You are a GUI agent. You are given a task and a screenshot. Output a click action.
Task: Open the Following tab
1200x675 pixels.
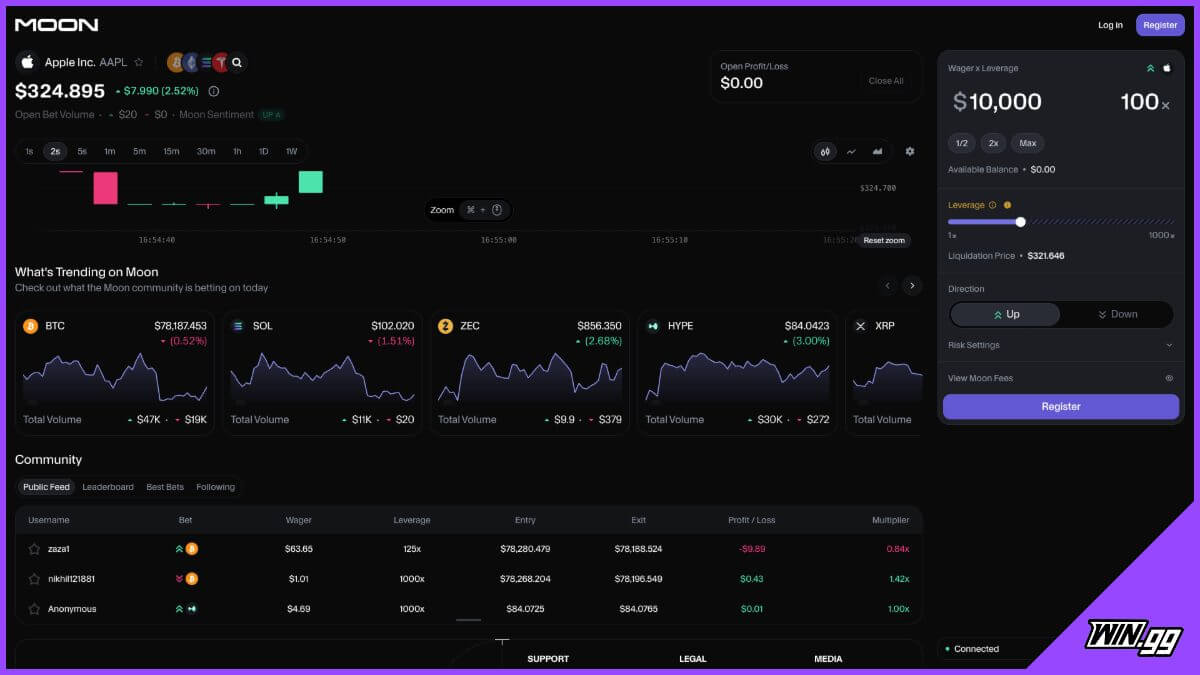coord(215,487)
